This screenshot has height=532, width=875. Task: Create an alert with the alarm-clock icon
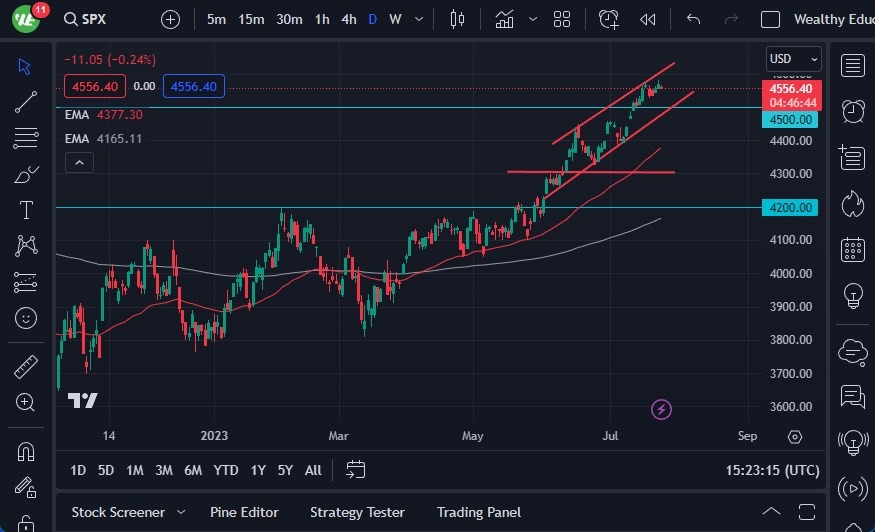point(609,19)
